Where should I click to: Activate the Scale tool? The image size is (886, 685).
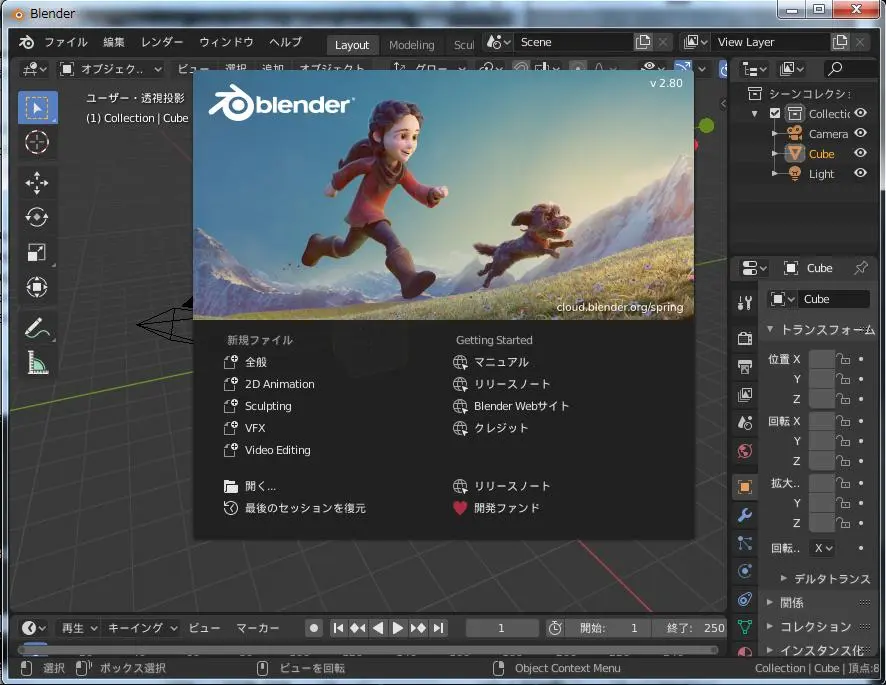click(37, 252)
